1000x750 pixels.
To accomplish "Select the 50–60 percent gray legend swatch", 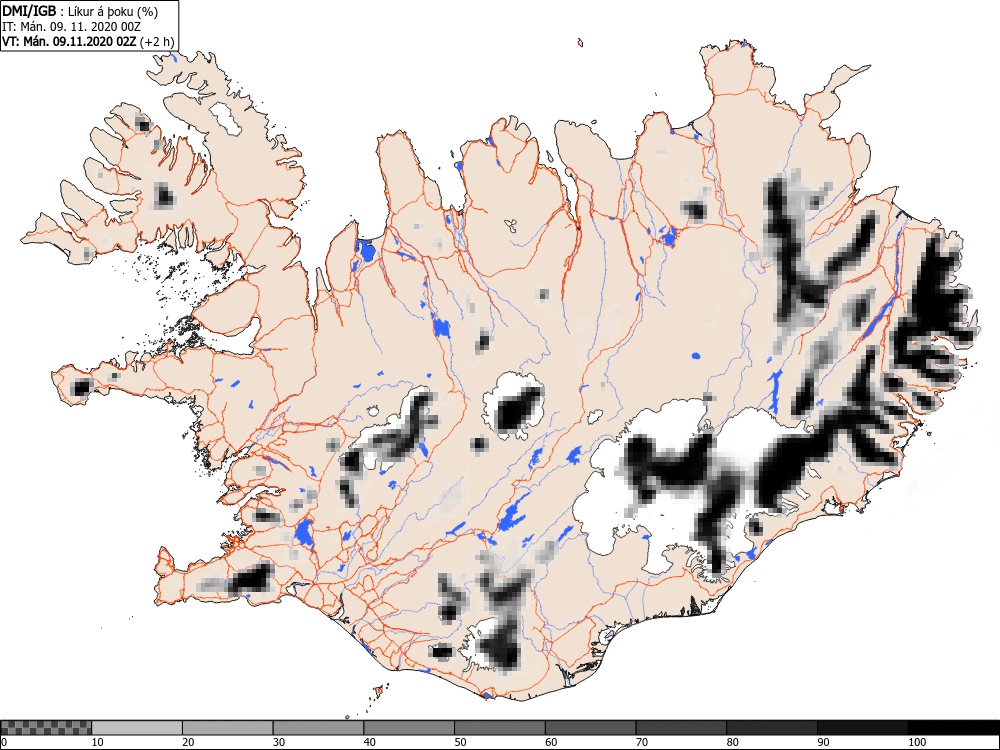I will pyautogui.click(x=499, y=728).
